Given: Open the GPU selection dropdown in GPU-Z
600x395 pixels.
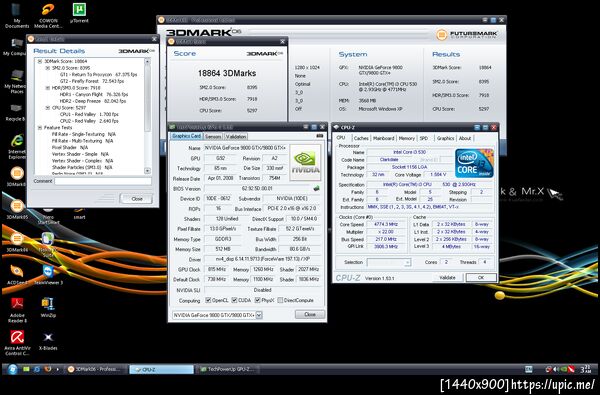Looking at the screenshot, I should [259, 315].
